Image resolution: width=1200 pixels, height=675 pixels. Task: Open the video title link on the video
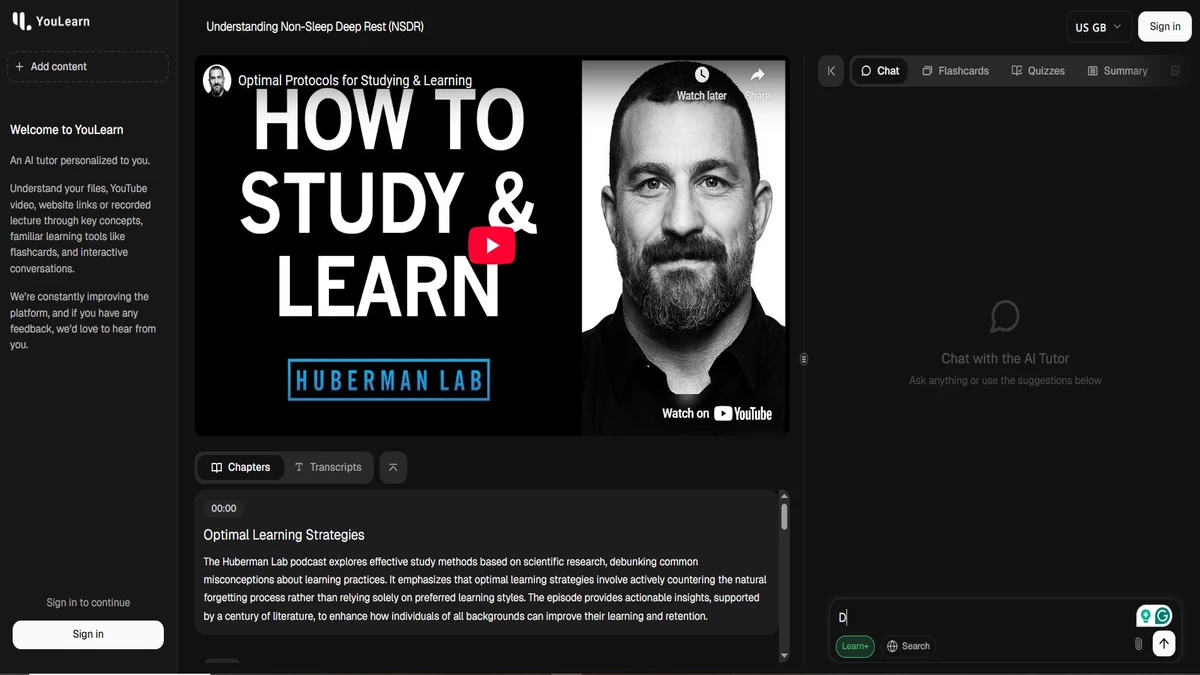355,81
